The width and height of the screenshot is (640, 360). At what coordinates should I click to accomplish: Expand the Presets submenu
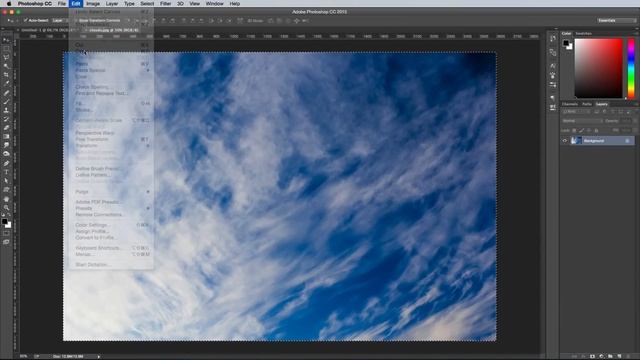coord(112,208)
